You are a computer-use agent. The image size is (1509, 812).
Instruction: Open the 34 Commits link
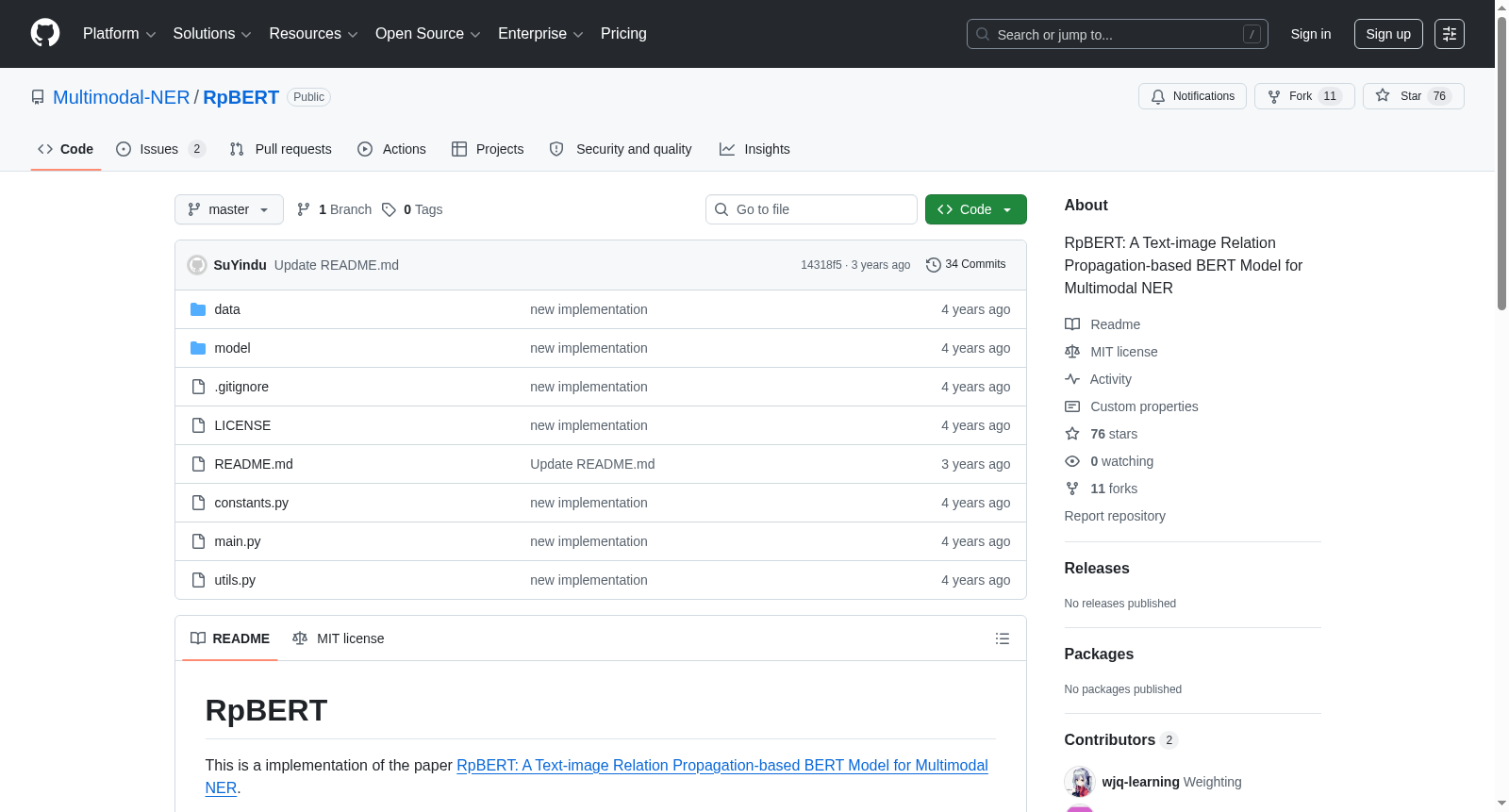coord(967,265)
